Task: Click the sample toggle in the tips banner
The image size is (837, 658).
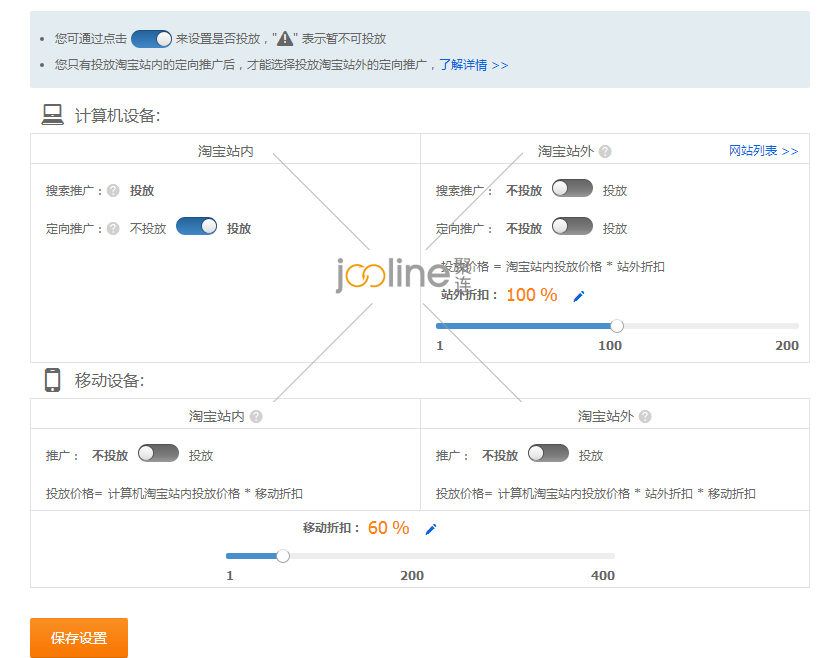Action: click(x=152, y=39)
